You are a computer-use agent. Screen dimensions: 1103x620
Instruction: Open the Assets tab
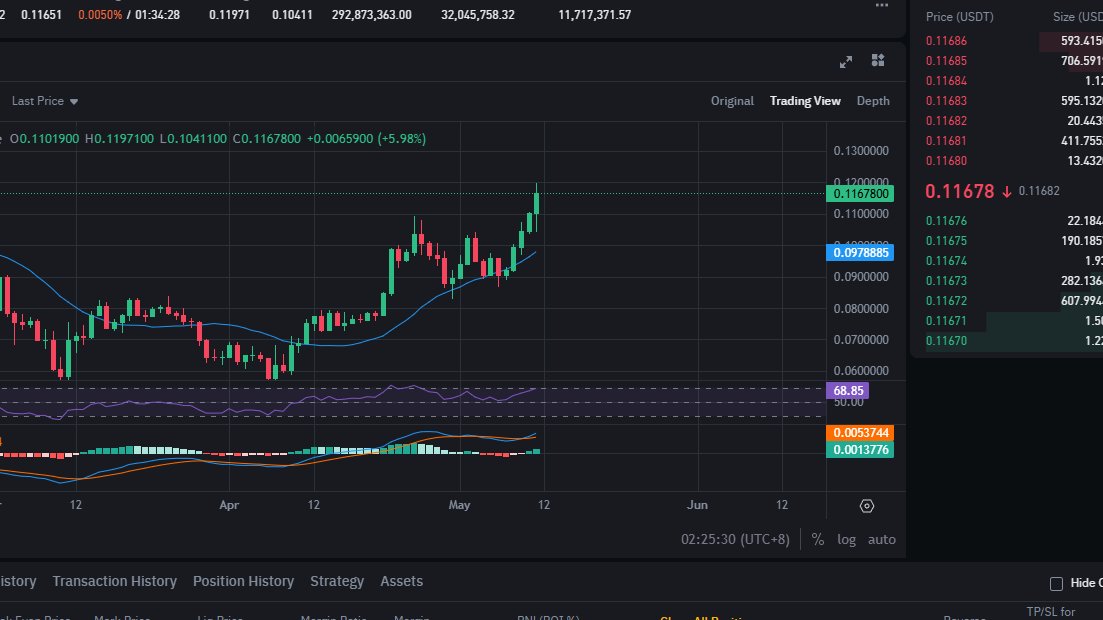(x=402, y=581)
